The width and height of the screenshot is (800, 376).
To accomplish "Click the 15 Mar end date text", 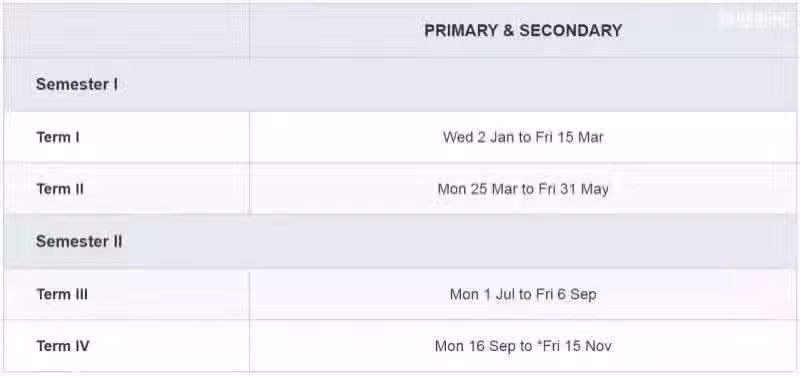I will 581,138.
